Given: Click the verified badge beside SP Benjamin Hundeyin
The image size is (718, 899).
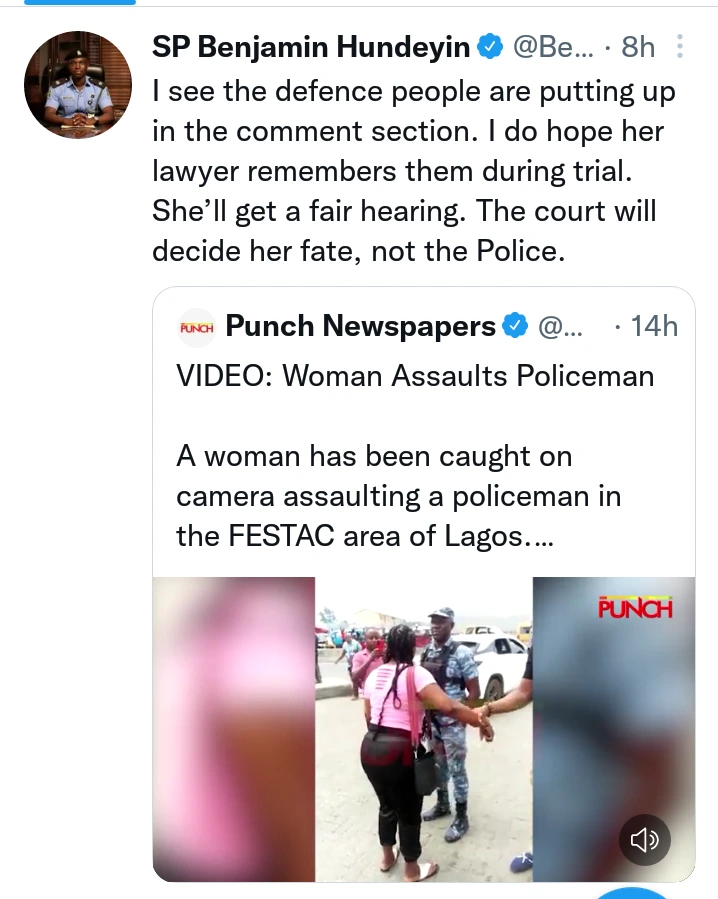Looking at the screenshot, I should [489, 46].
